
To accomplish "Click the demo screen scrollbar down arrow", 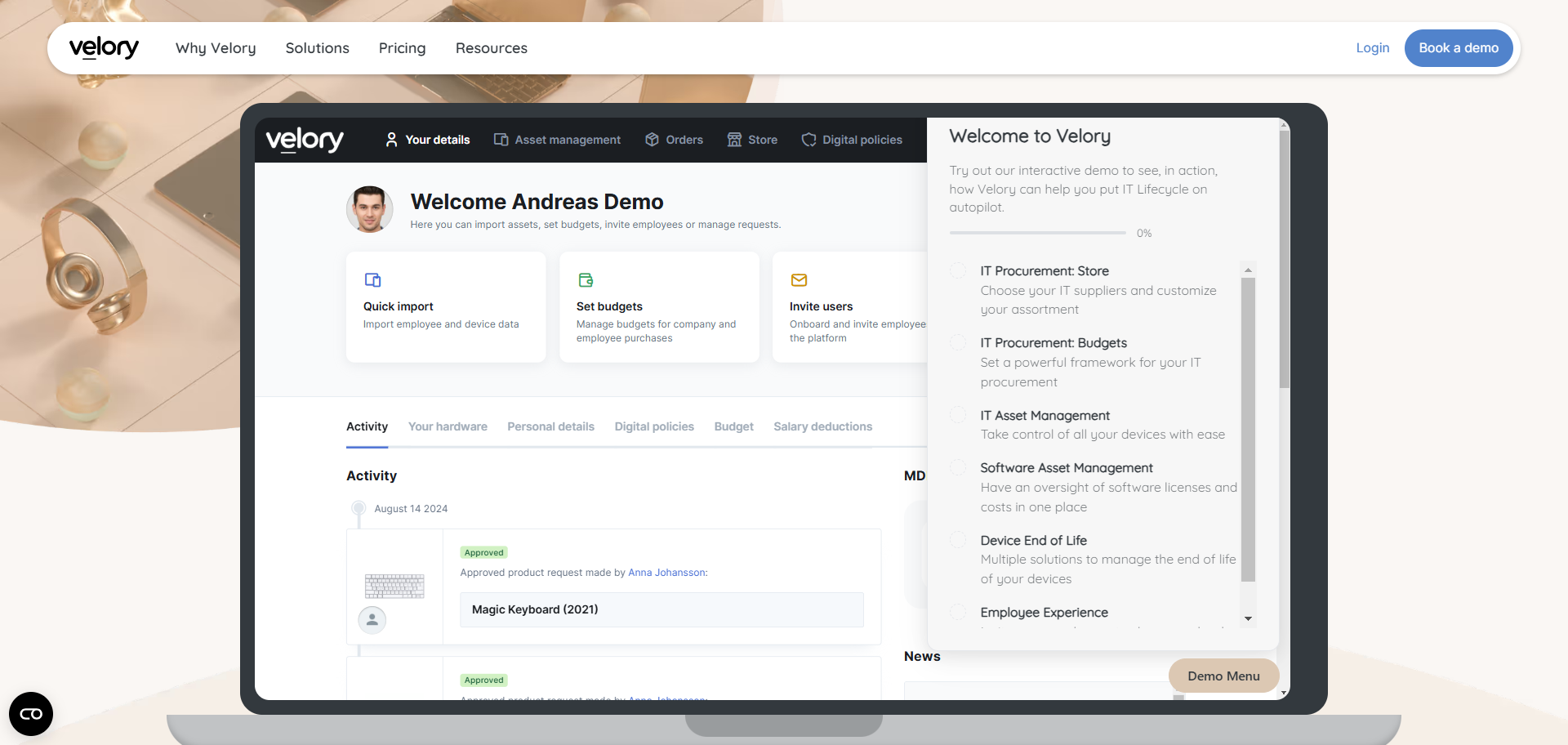I will pyautogui.click(x=1284, y=694).
